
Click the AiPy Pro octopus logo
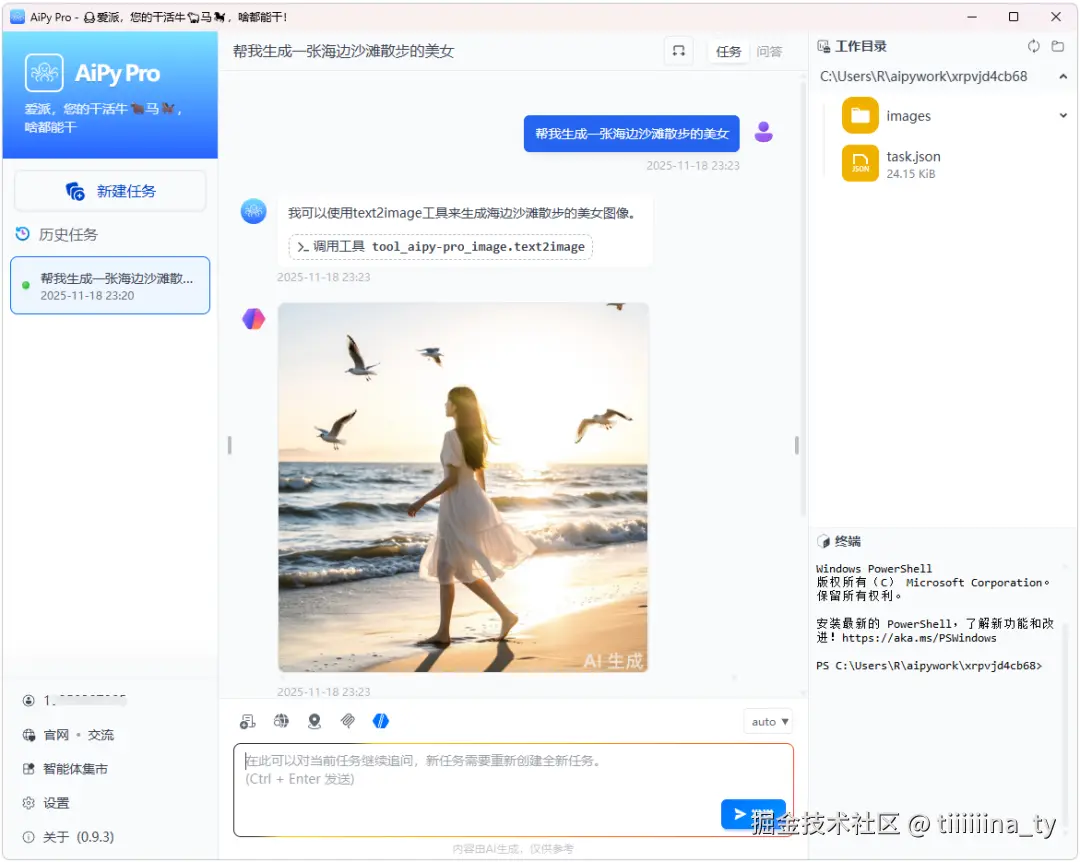coord(42,73)
